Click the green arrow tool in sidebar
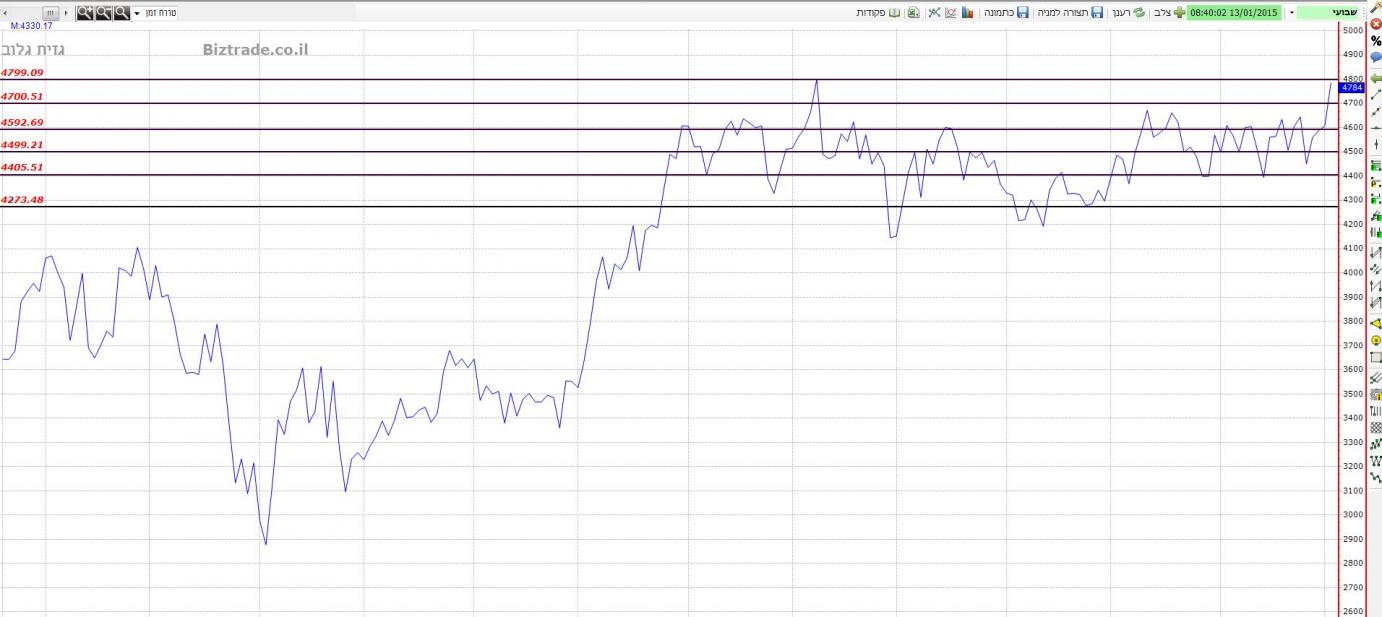 (x=1375, y=77)
